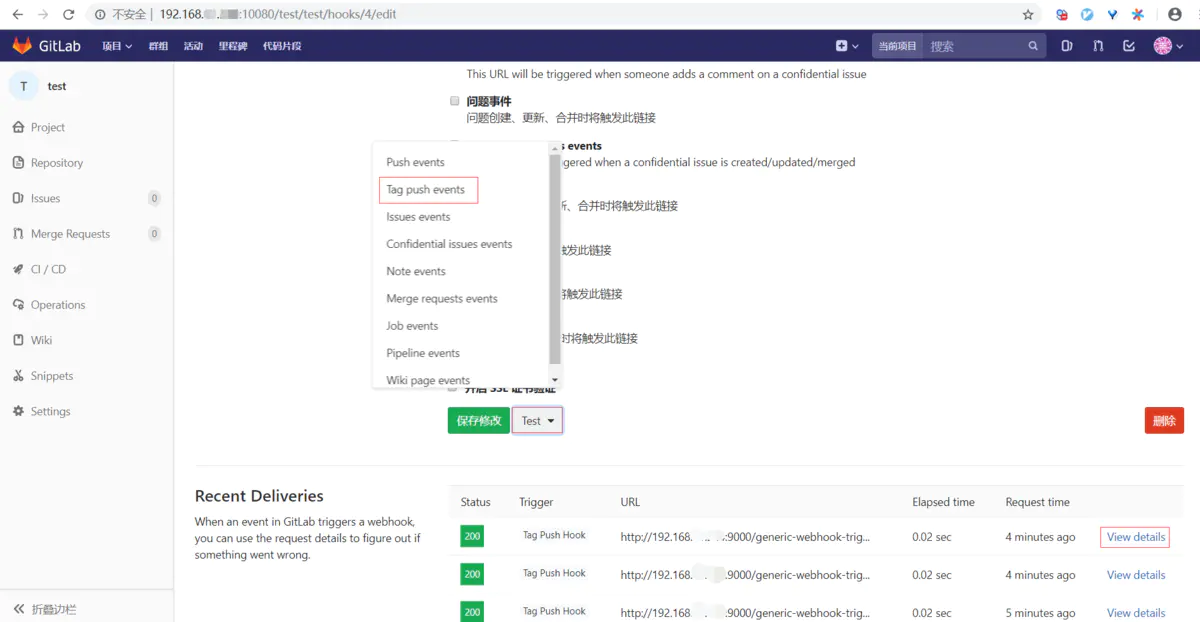Open the Wiki book icon
The height and width of the screenshot is (622, 1200).
click(x=18, y=340)
